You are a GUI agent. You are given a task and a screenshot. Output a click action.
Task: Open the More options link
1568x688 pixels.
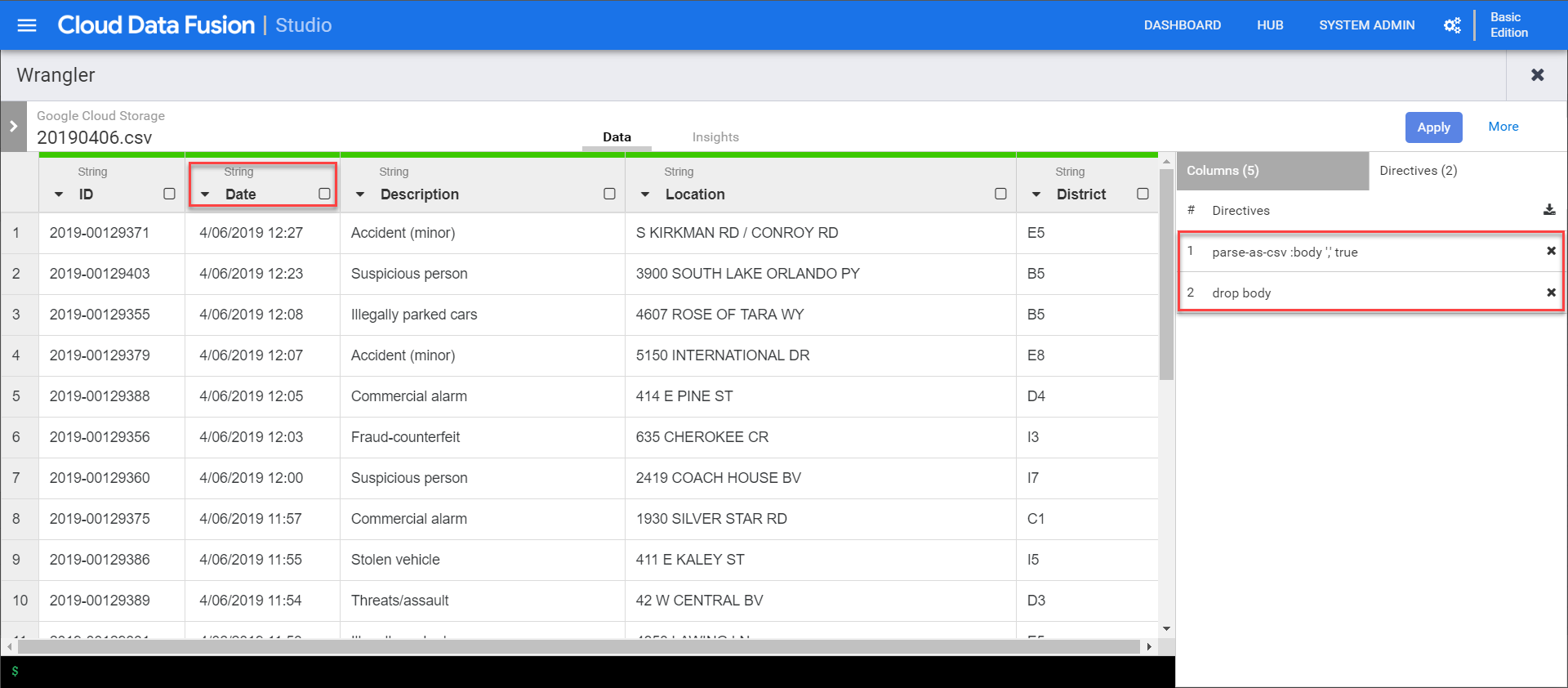(x=1503, y=127)
